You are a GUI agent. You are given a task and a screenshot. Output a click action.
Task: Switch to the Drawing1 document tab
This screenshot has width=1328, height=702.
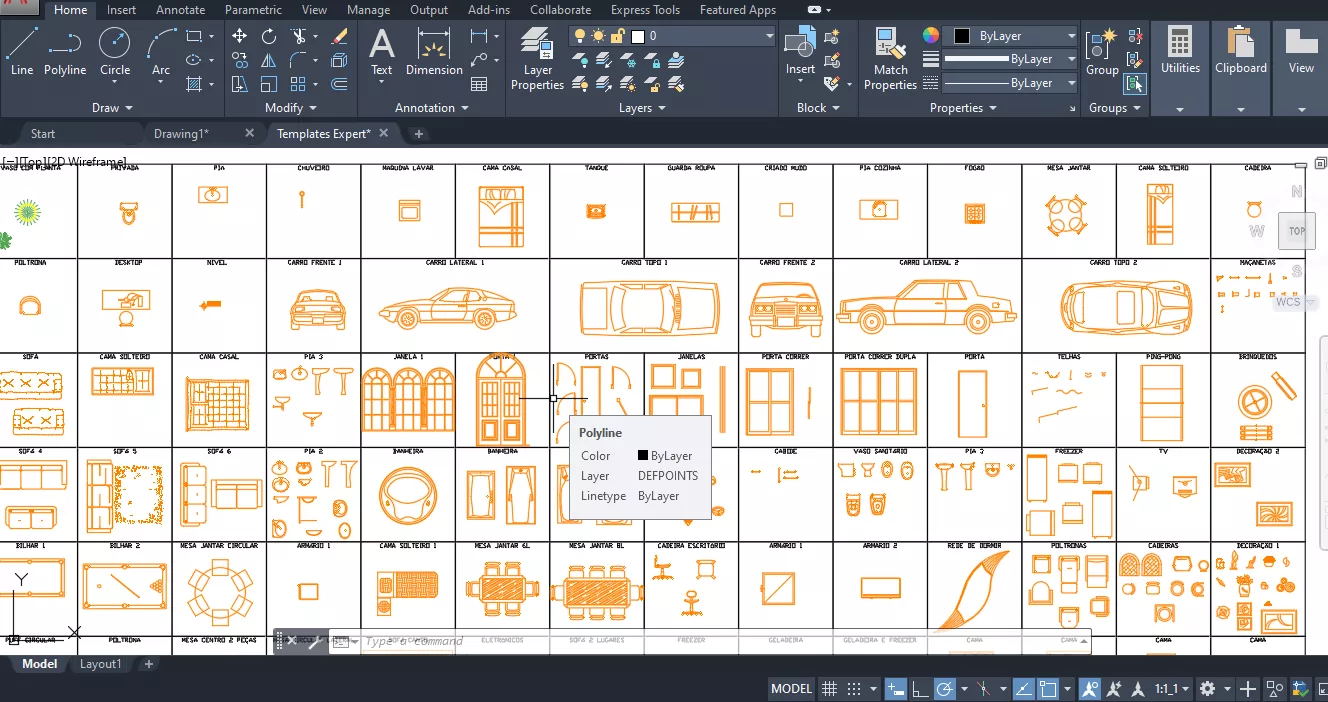(181, 133)
